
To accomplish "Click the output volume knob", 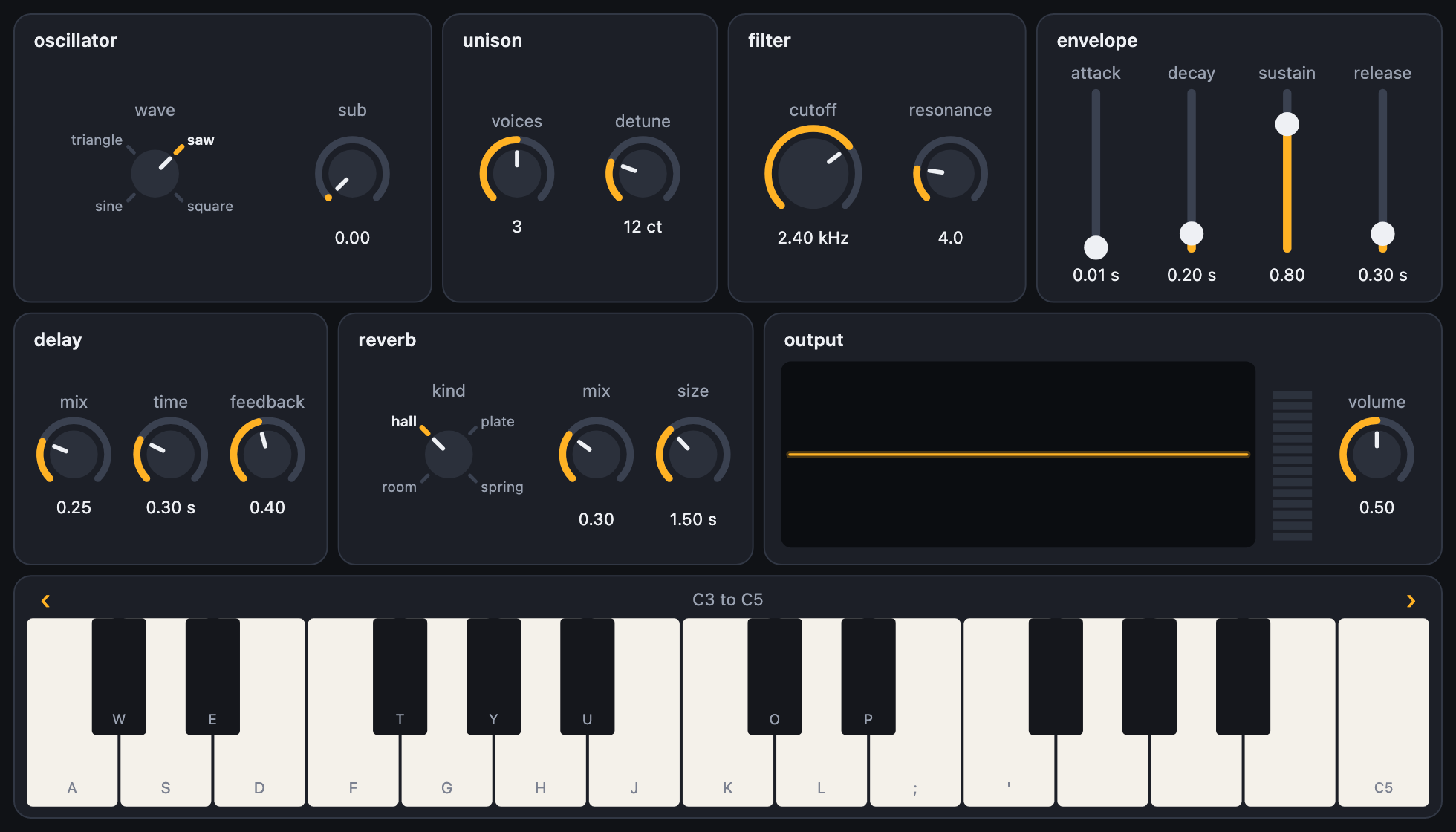I will (1377, 454).
